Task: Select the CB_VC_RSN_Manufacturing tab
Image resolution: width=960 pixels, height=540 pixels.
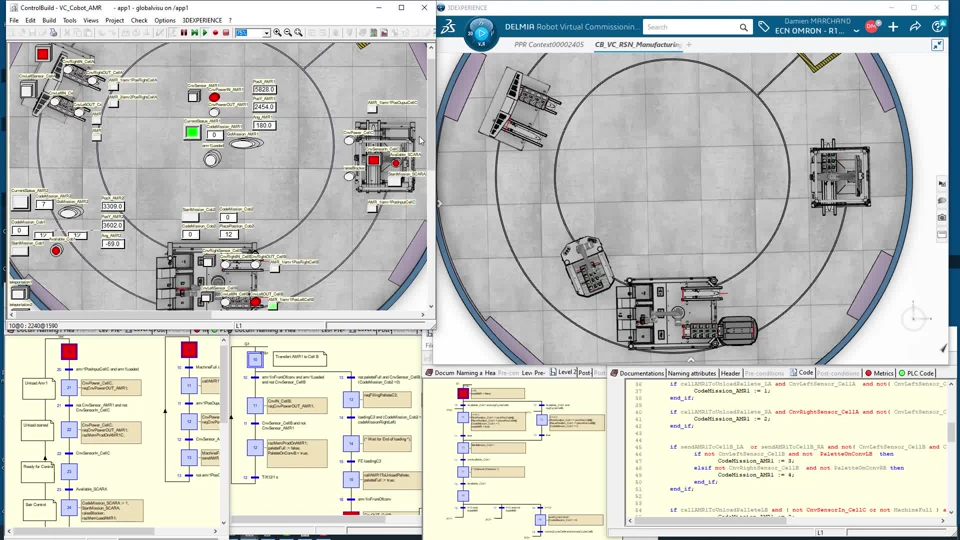Action: coord(637,45)
